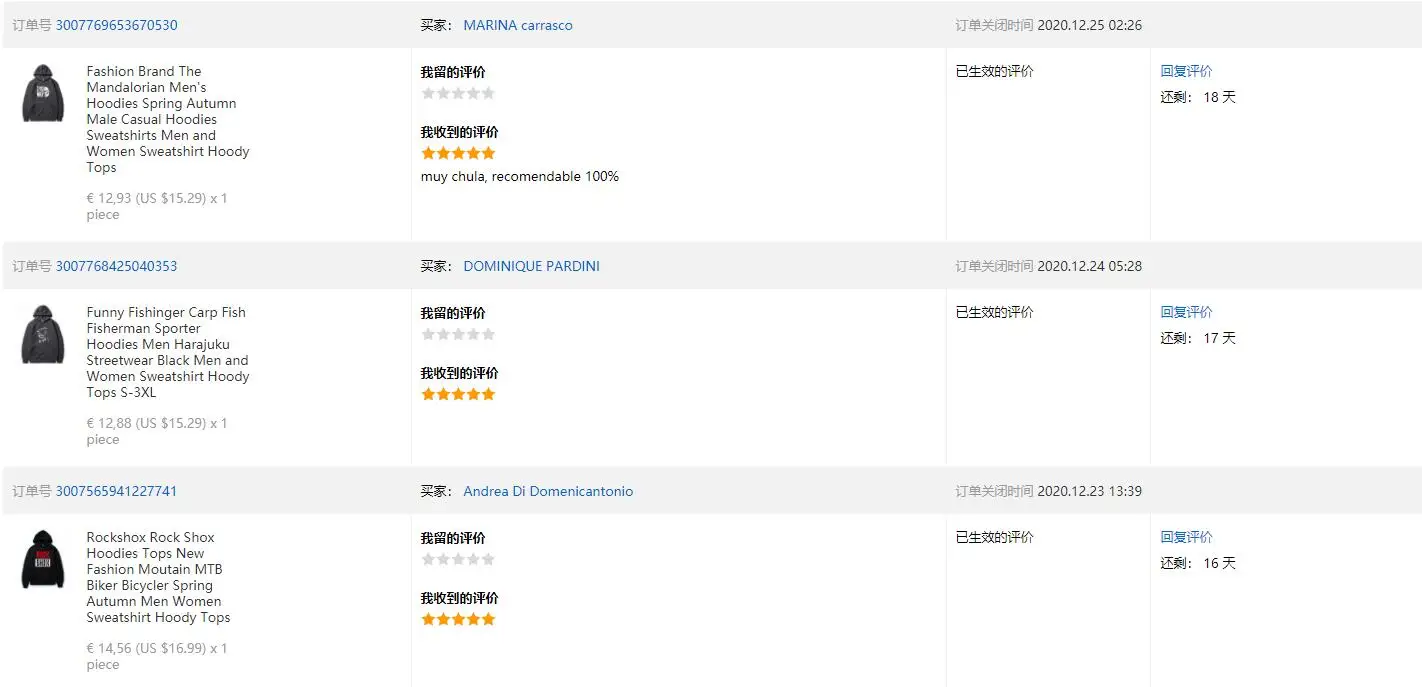
Task: Click the Mandalorian hoodie product thumbnail
Action: (x=43, y=94)
